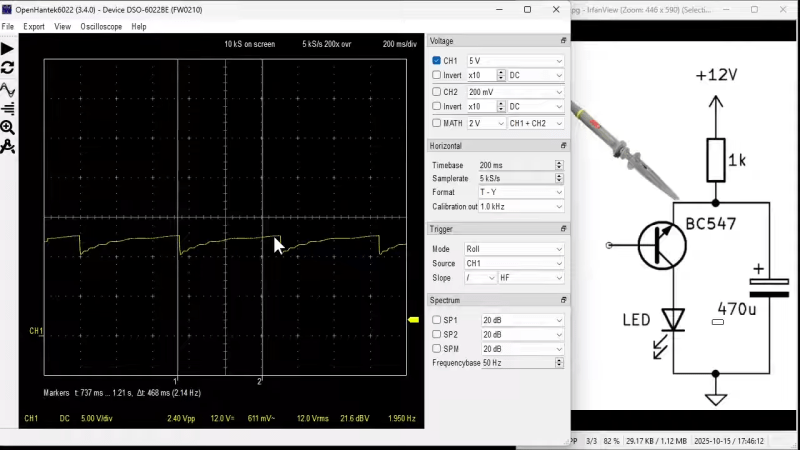This screenshot has height=450, width=800.
Task: Click the yellow trigger level marker arrow
Action: (x=413, y=320)
